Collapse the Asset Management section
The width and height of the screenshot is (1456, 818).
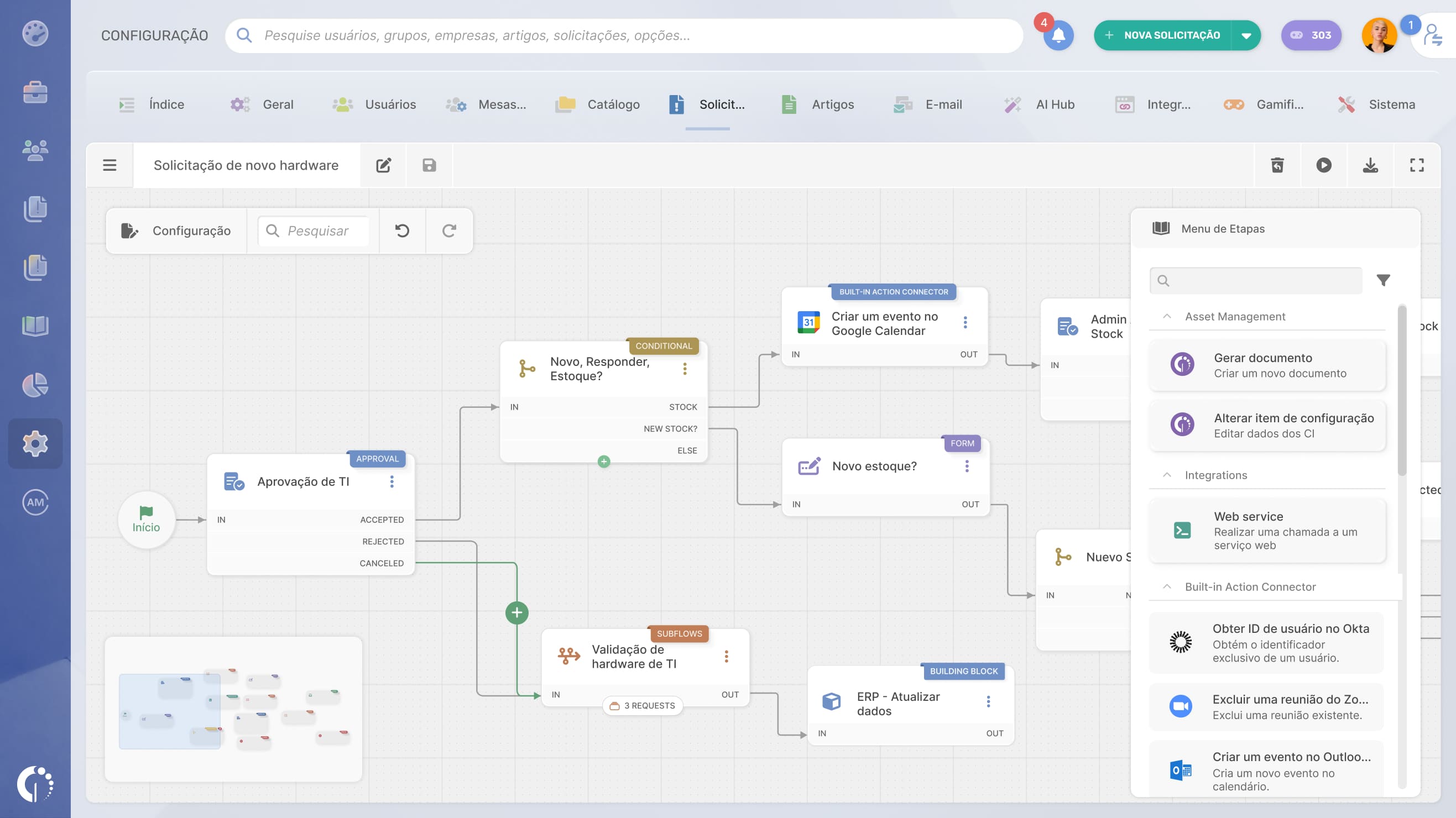point(1167,316)
